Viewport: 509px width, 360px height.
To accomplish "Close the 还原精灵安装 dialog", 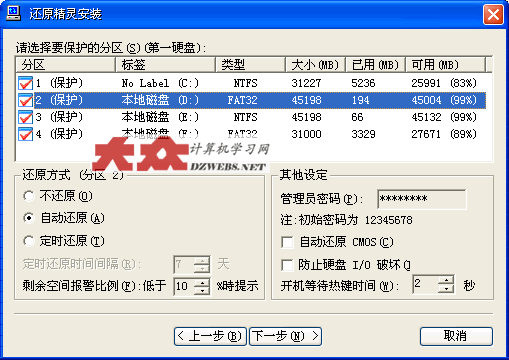I will pos(493,15).
